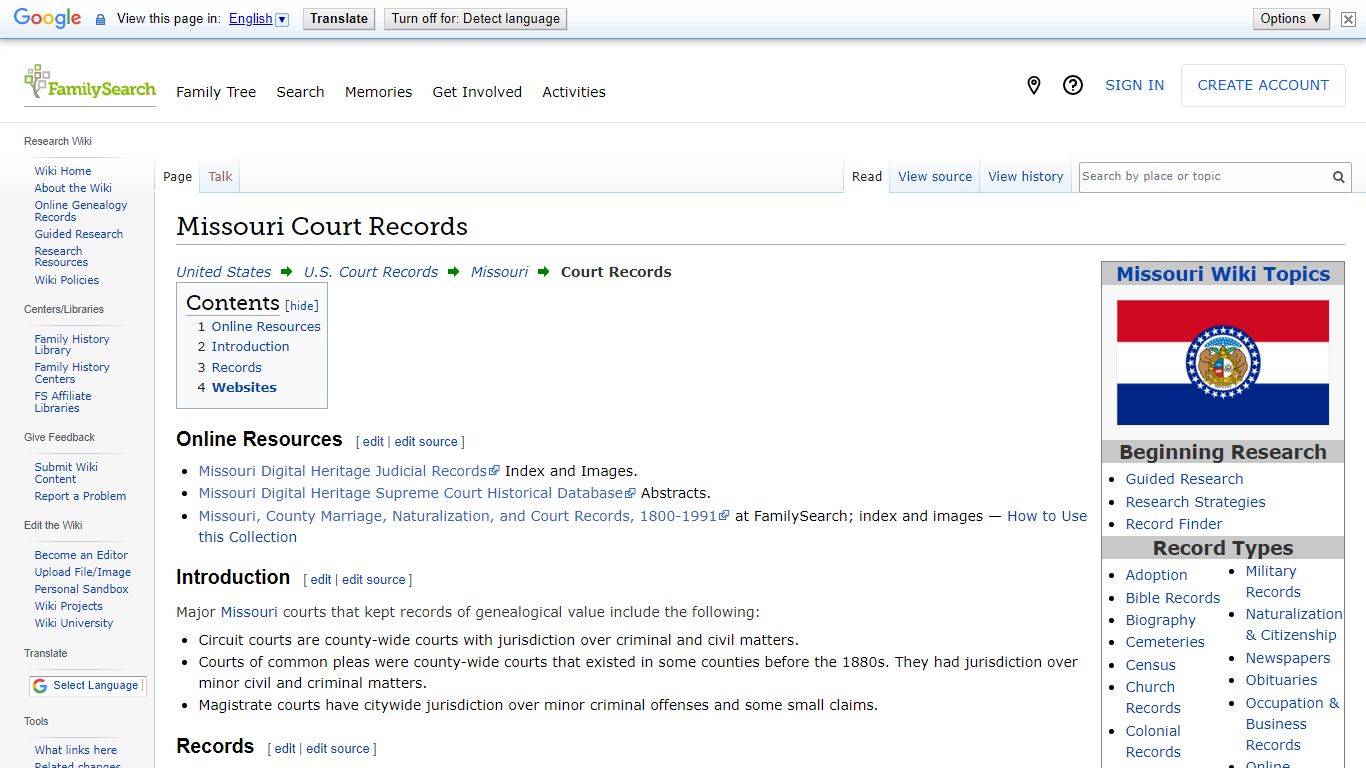Viewport: 1366px width, 768px height.
Task: Open Family History Centers link
Action: click(x=72, y=373)
